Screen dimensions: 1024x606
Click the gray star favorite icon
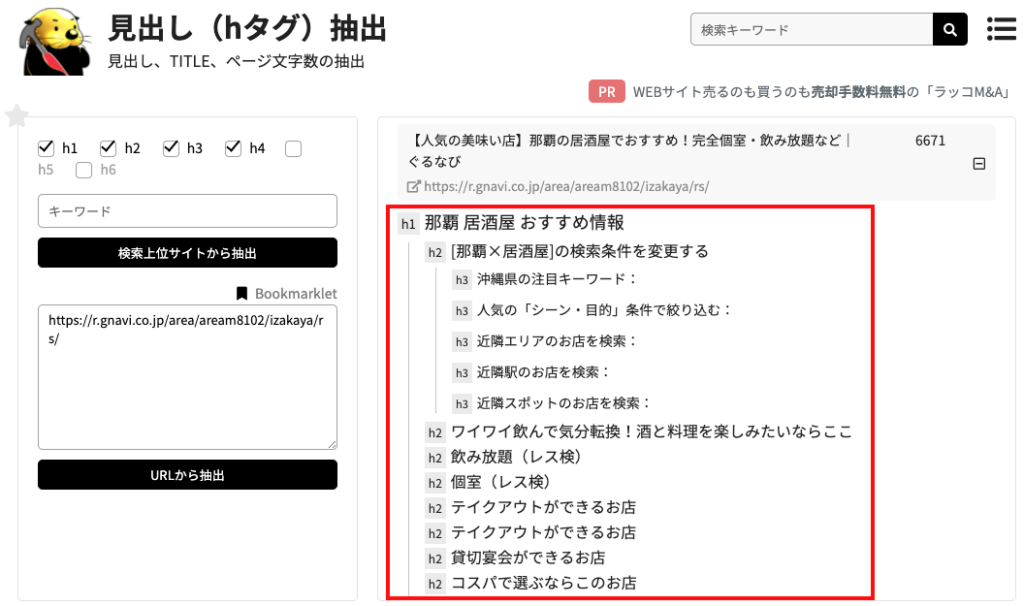coord(16,116)
